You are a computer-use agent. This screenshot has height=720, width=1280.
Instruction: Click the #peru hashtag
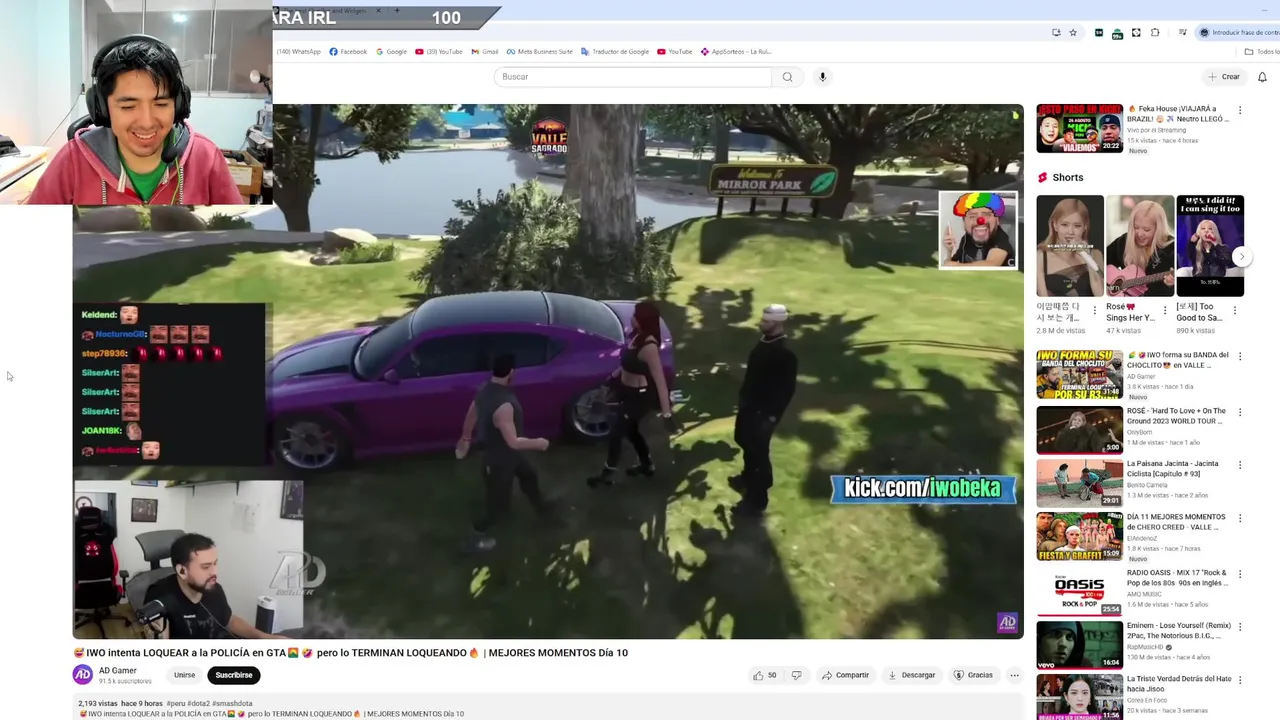pos(176,703)
